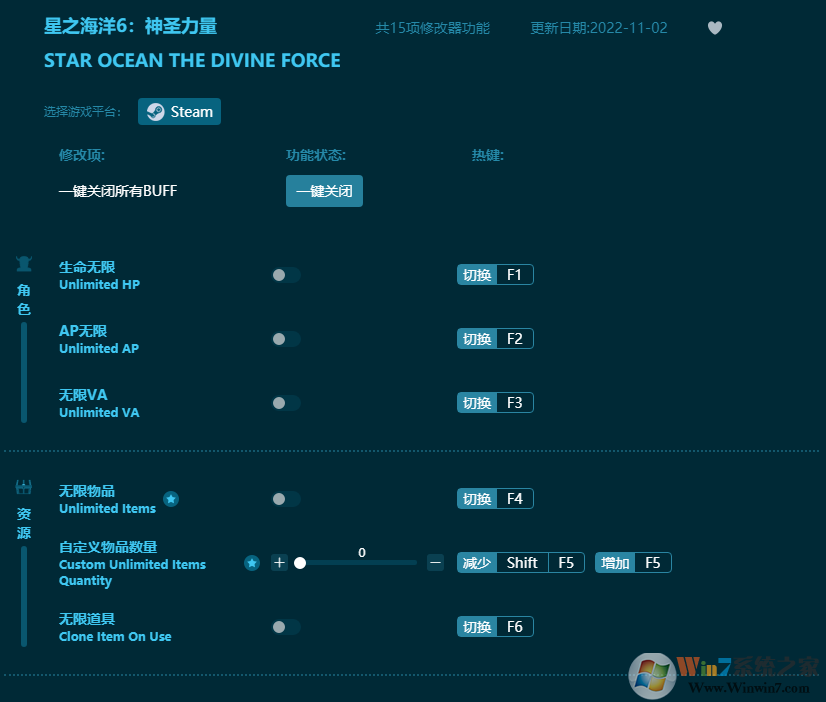Click the 一键关闭 button
This screenshot has width=826, height=702.
324,191
